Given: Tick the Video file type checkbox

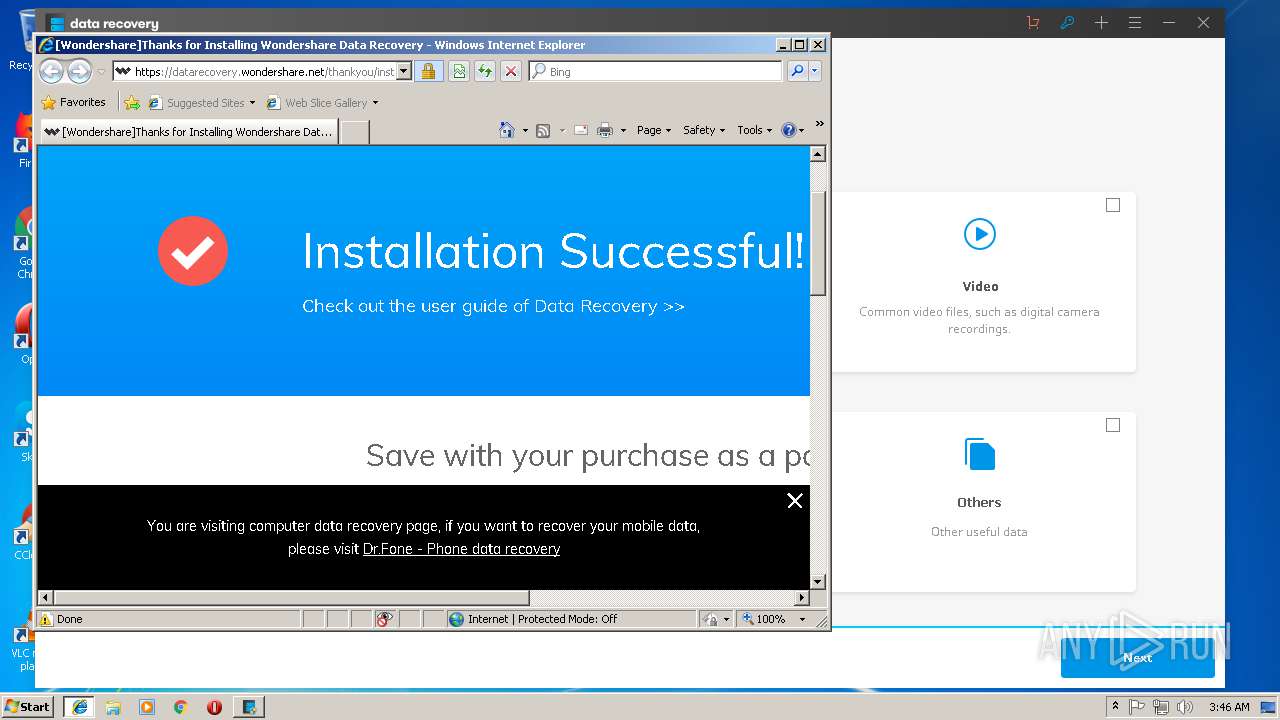Looking at the screenshot, I should (1113, 205).
